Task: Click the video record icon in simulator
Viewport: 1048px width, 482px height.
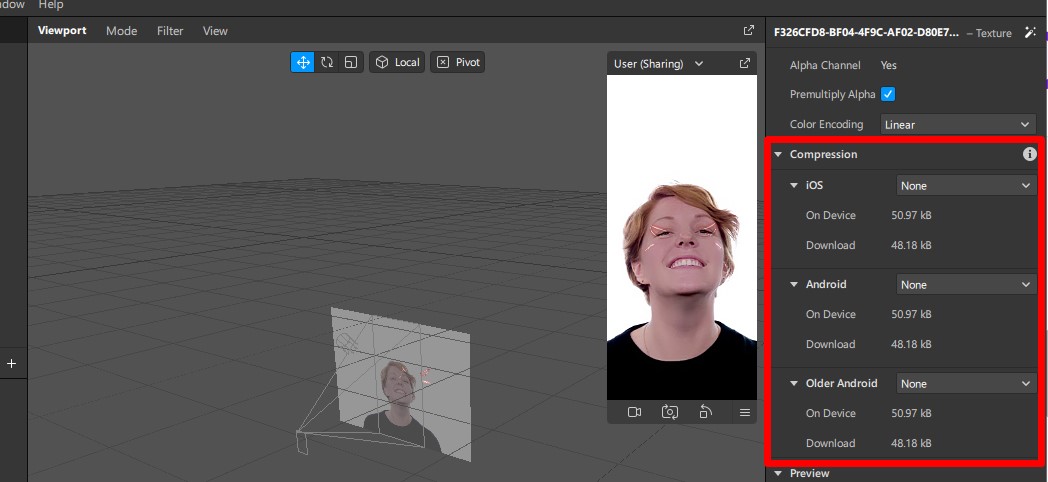Action: 634,412
